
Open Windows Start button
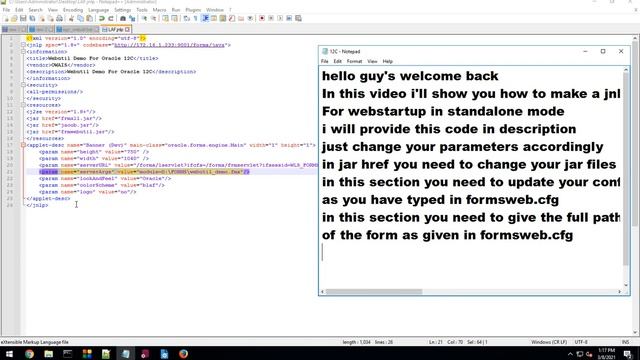pyautogui.click(x=9, y=354)
